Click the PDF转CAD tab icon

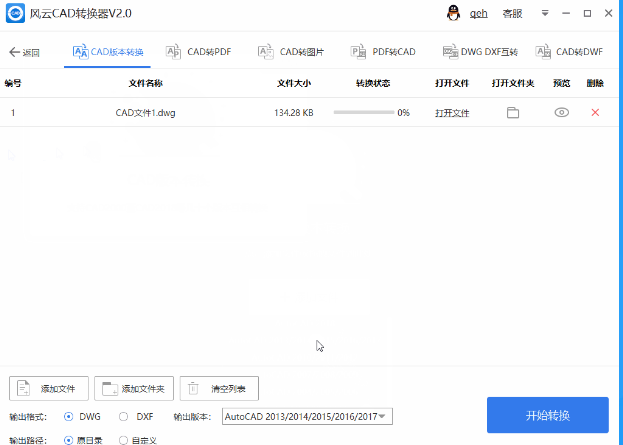pyautogui.click(x=358, y=52)
